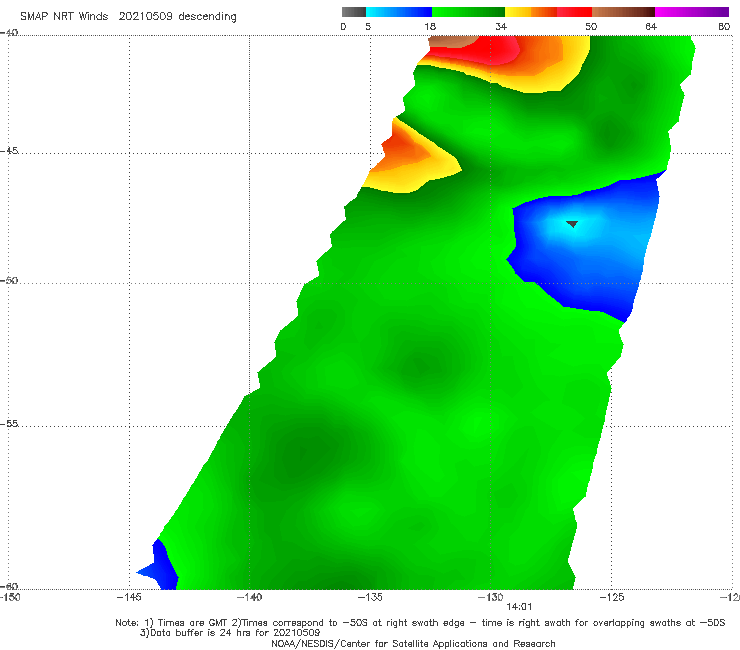Click the longitude axis label '-130'

(490, 597)
